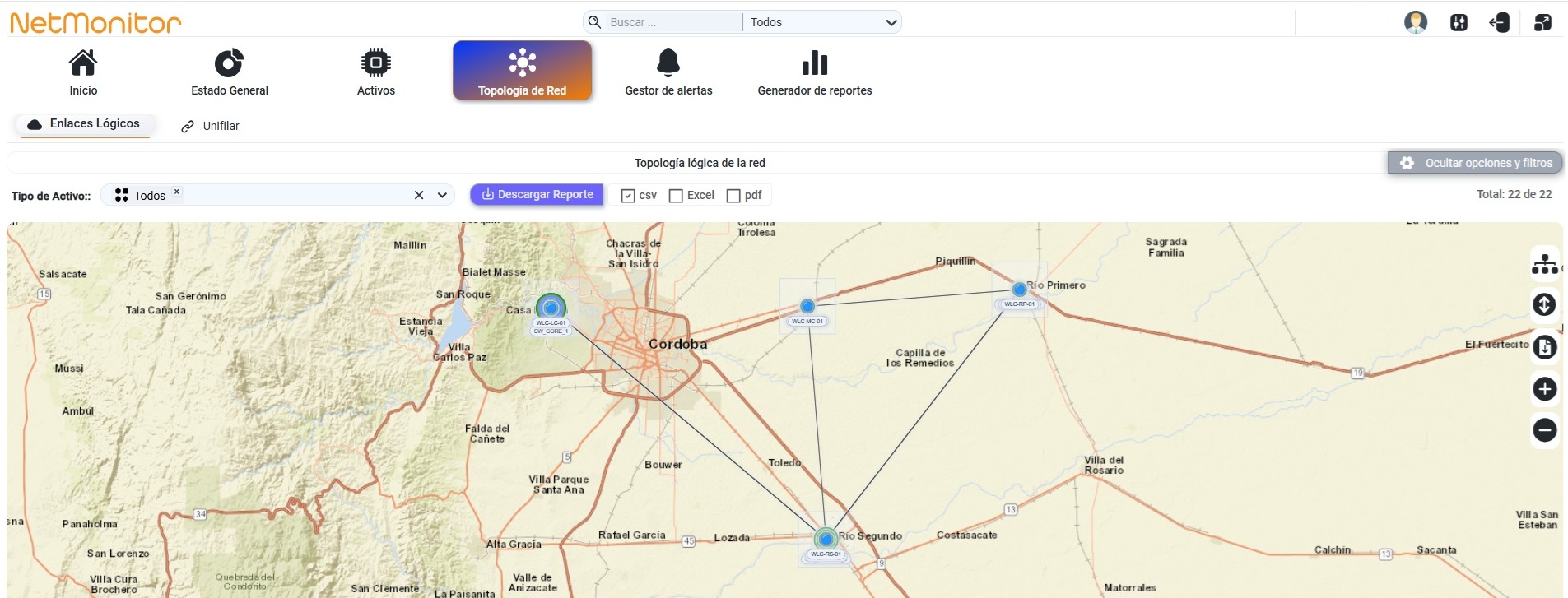This screenshot has height=598, width=1568.
Task: Click the Total: 22 de 22 counter
Action: pos(1514,194)
